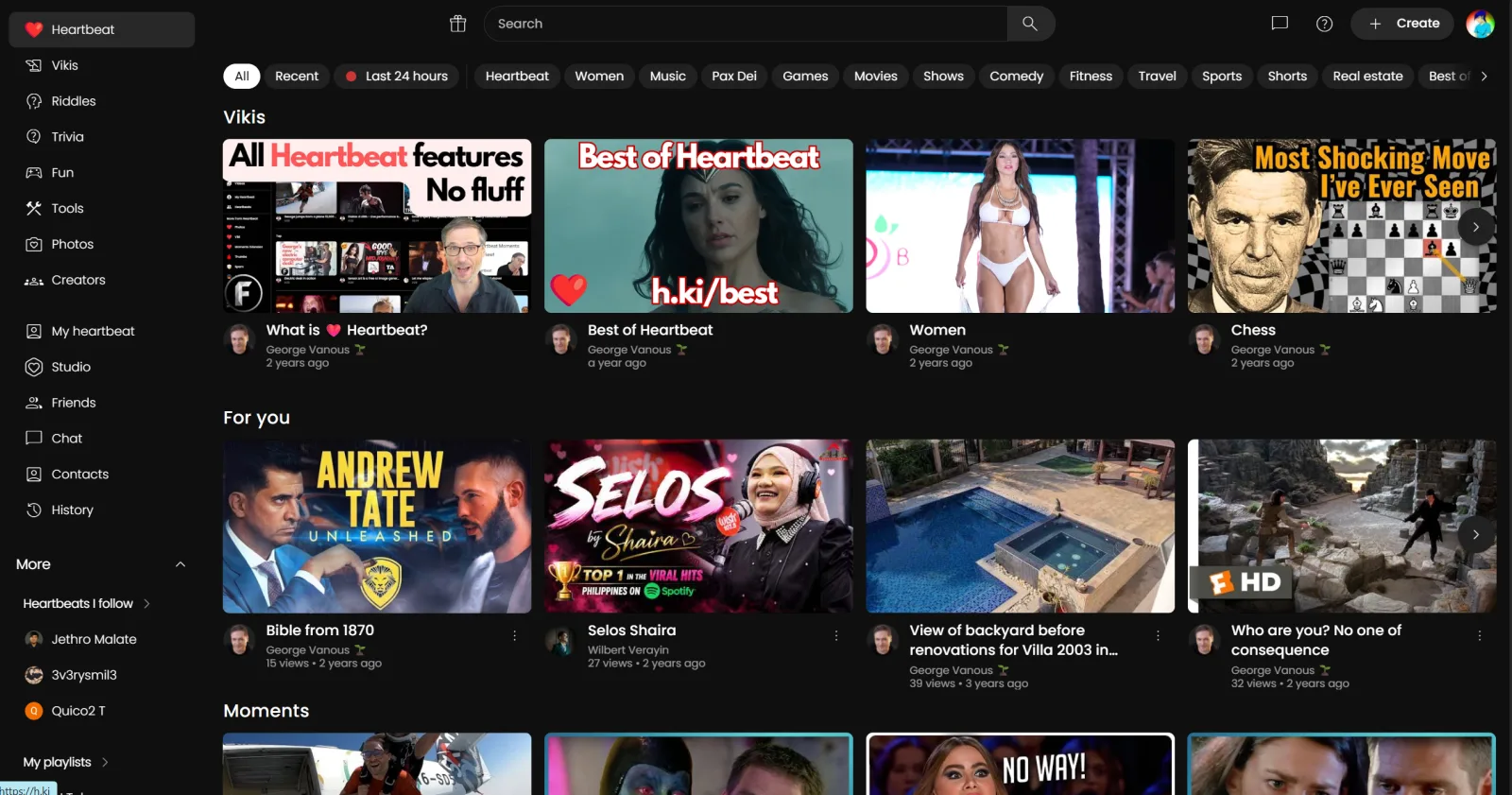Open options for Bible from 1870 video
Viewport: 1512px width, 795px height.
(x=514, y=636)
